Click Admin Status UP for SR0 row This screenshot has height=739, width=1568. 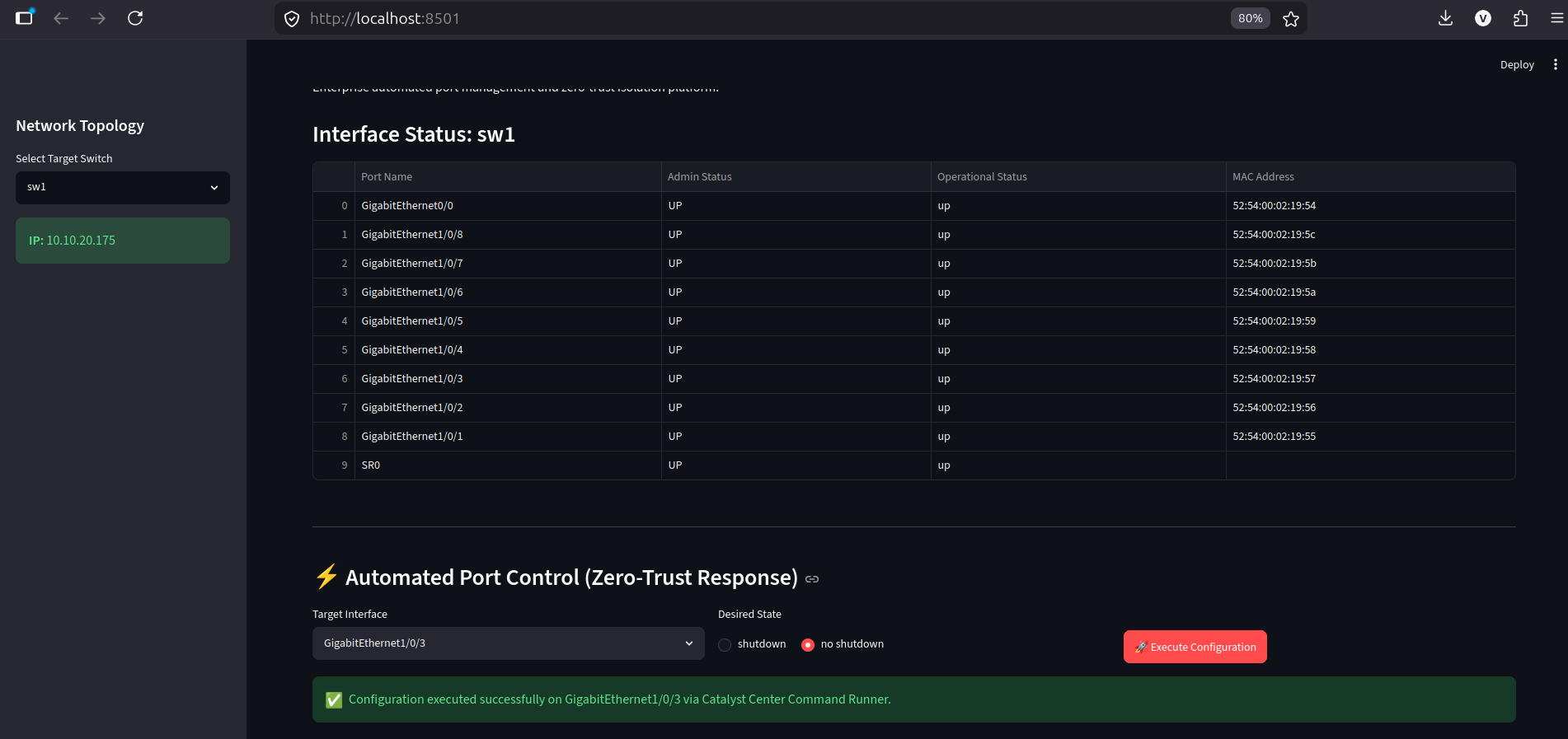796,465
